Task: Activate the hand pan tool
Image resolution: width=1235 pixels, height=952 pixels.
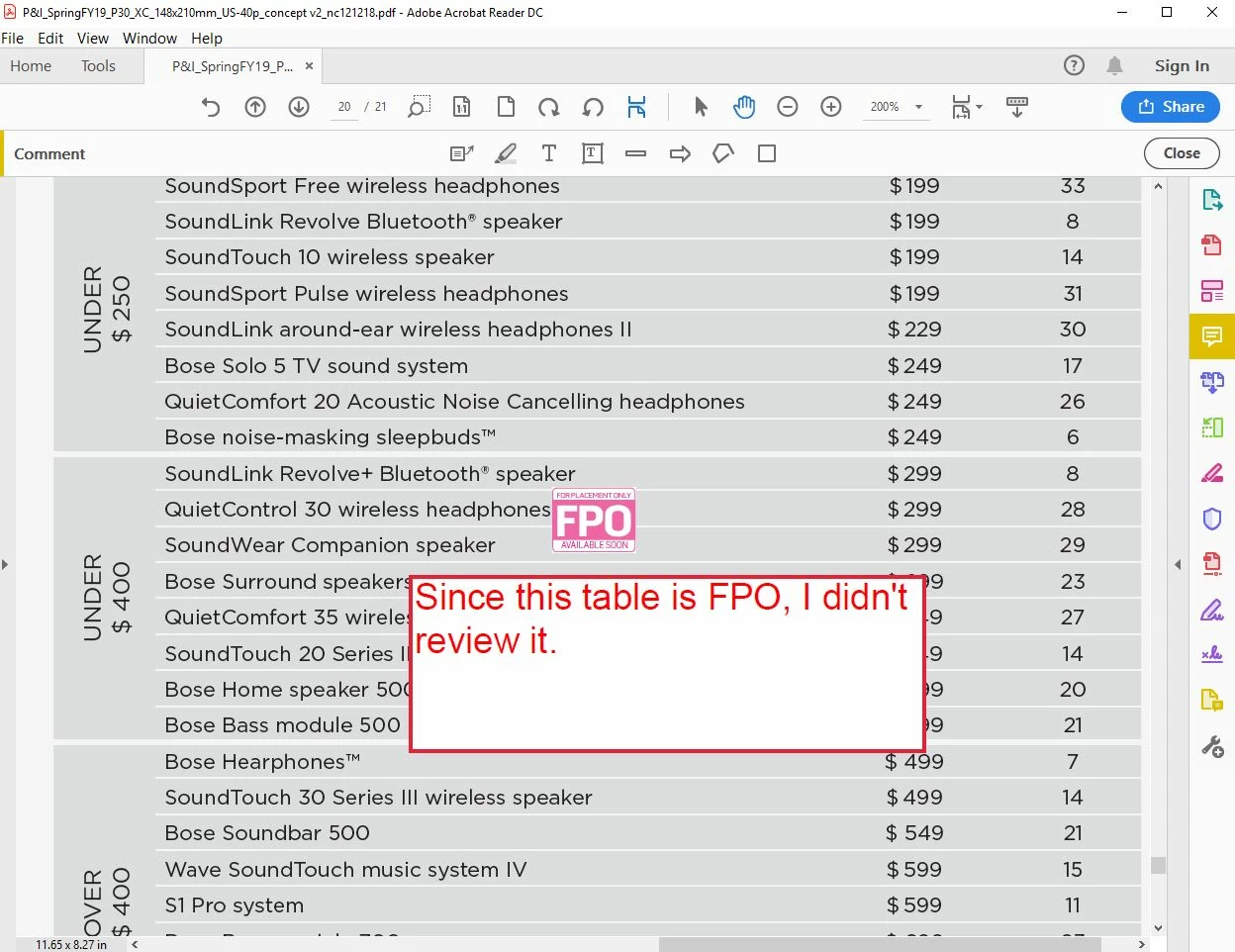Action: (x=744, y=107)
